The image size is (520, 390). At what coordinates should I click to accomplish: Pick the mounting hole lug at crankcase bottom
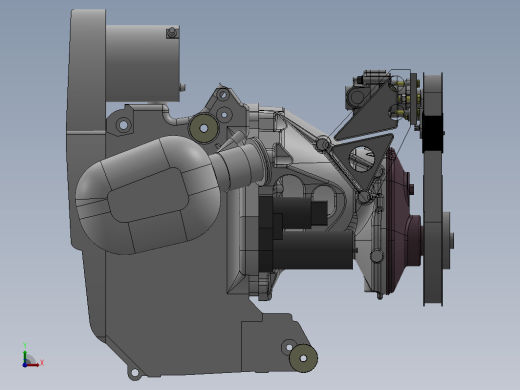[135, 372]
